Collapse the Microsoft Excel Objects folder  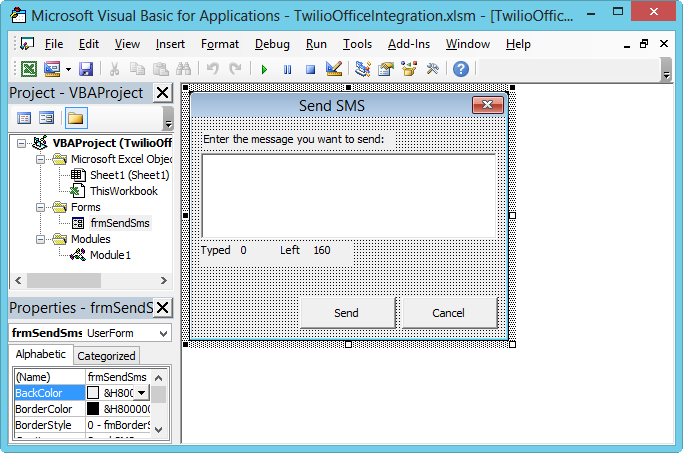tap(40, 159)
